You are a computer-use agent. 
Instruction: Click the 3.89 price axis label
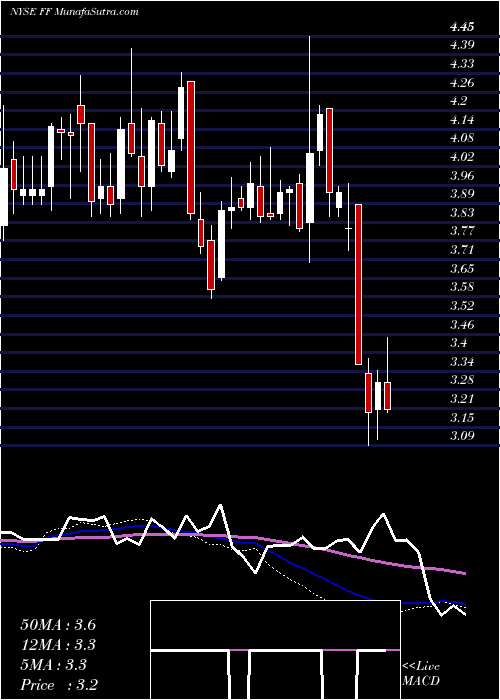tap(462, 194)
